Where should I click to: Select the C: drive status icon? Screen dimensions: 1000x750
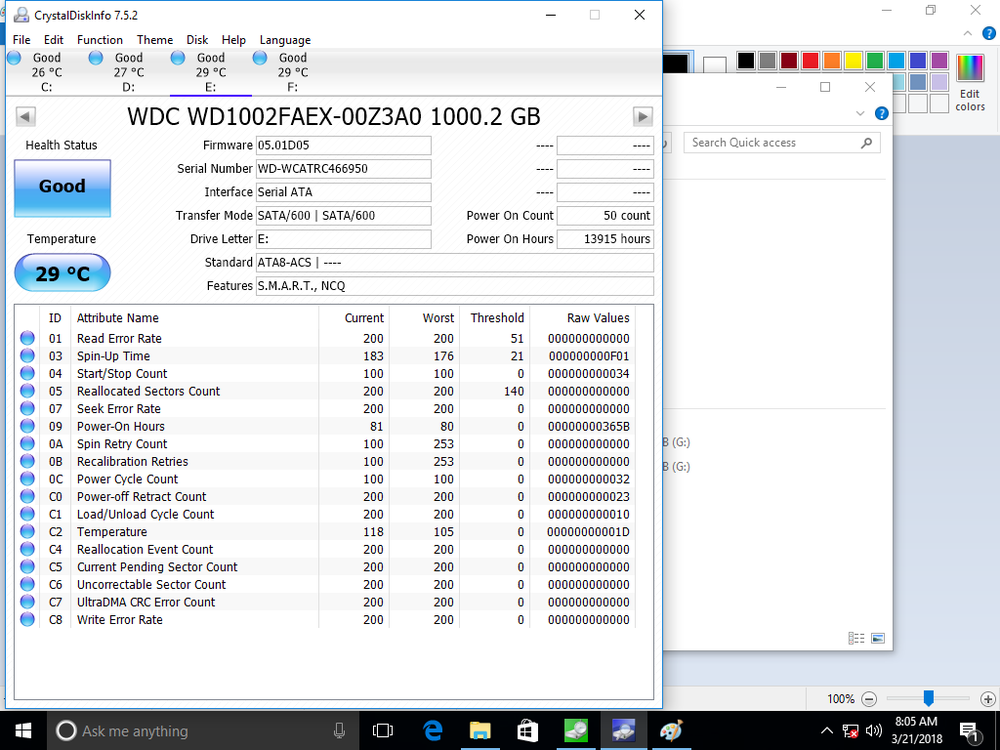coord(15,58)
